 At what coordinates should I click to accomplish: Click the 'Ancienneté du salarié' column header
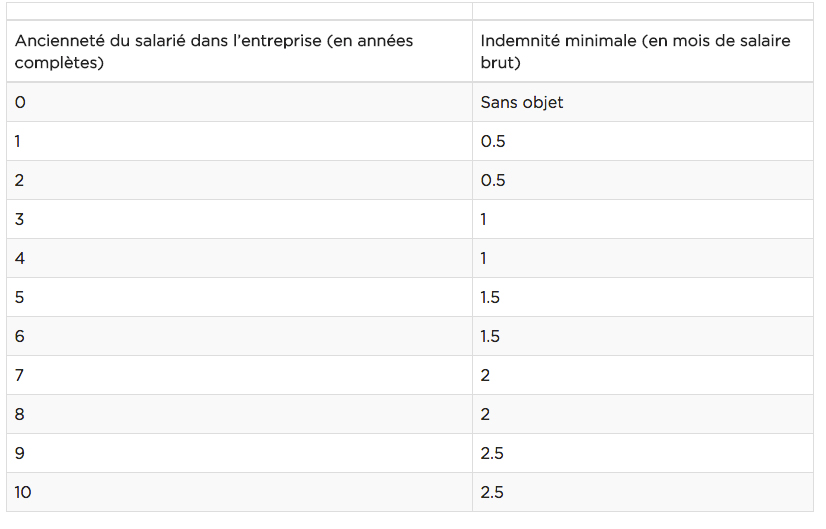(x=214, y=51)
